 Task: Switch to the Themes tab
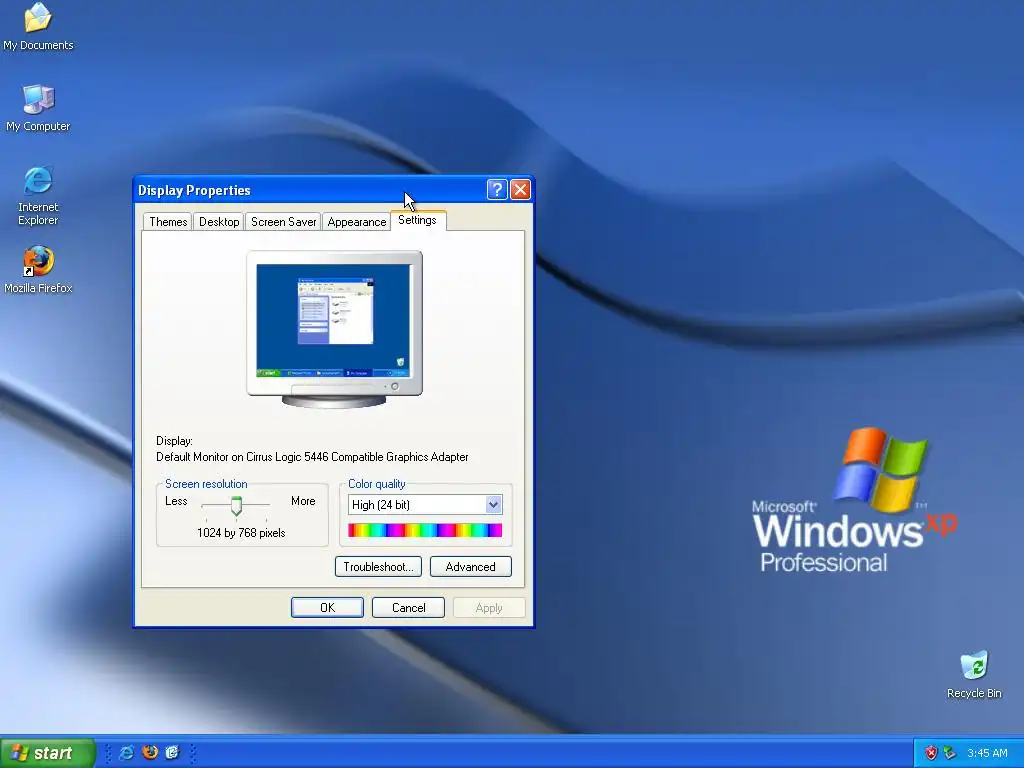[x=168, y=221]
